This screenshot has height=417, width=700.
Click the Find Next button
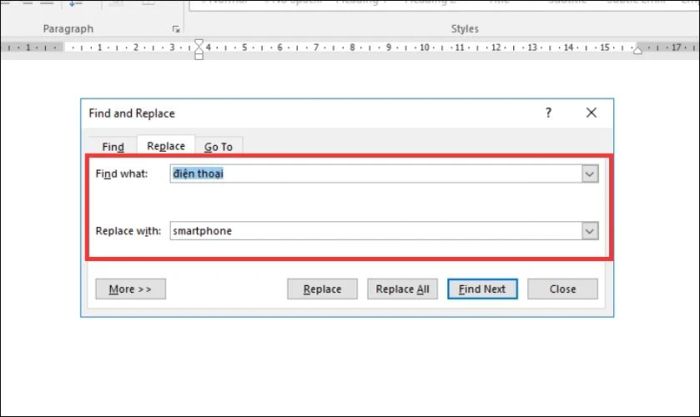click(x=482, y=289)
